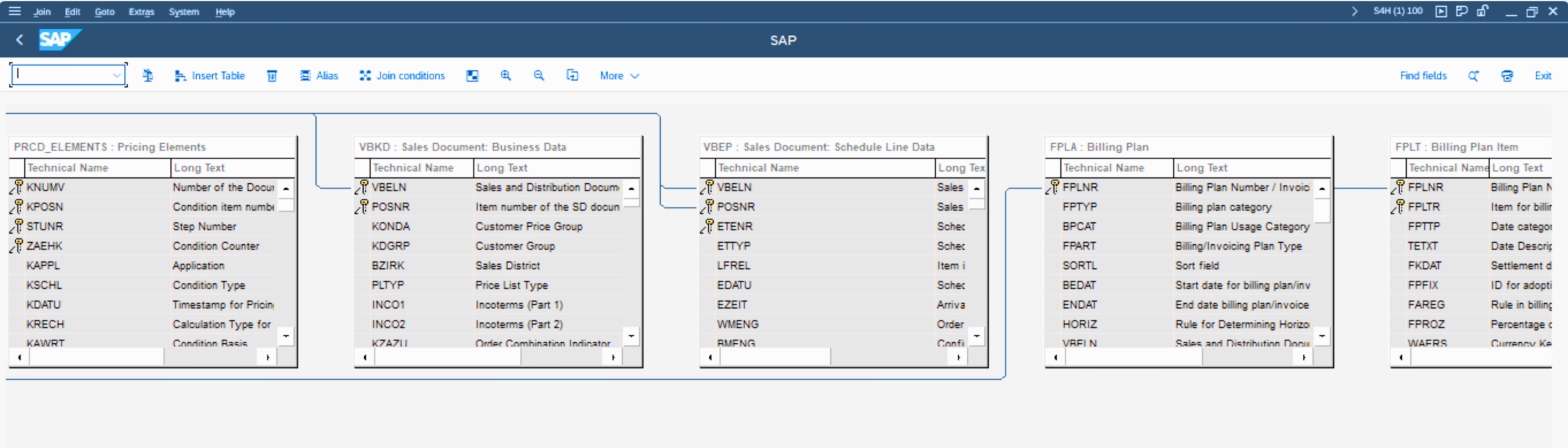Go back using the arrow beside SAP logo

point(19,40)
